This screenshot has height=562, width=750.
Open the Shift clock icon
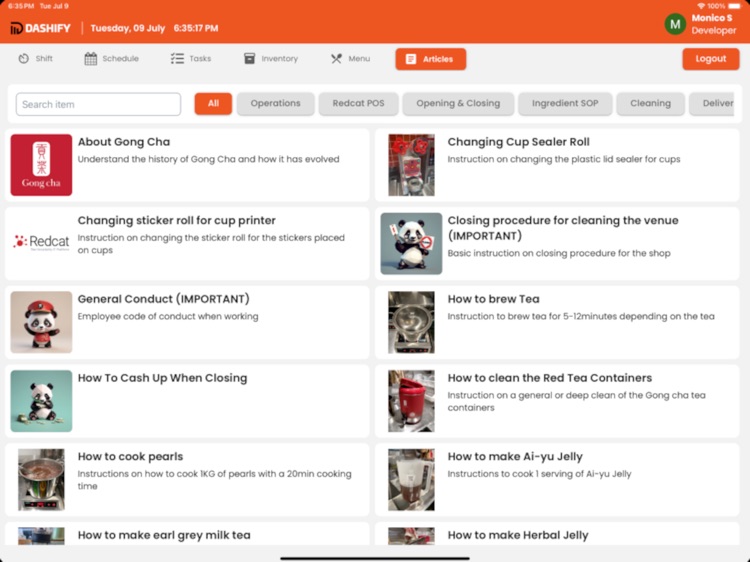pyautogui.click(x=23, y=58)
